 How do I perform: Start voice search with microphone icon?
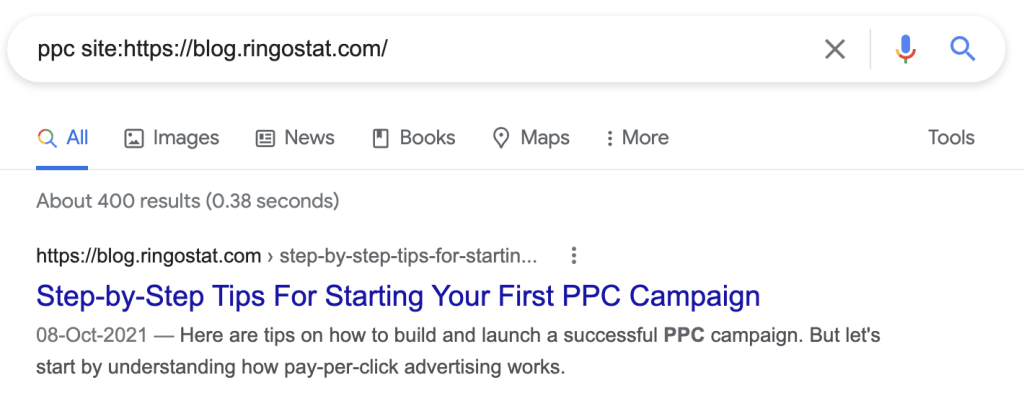(x=905, y=49)
